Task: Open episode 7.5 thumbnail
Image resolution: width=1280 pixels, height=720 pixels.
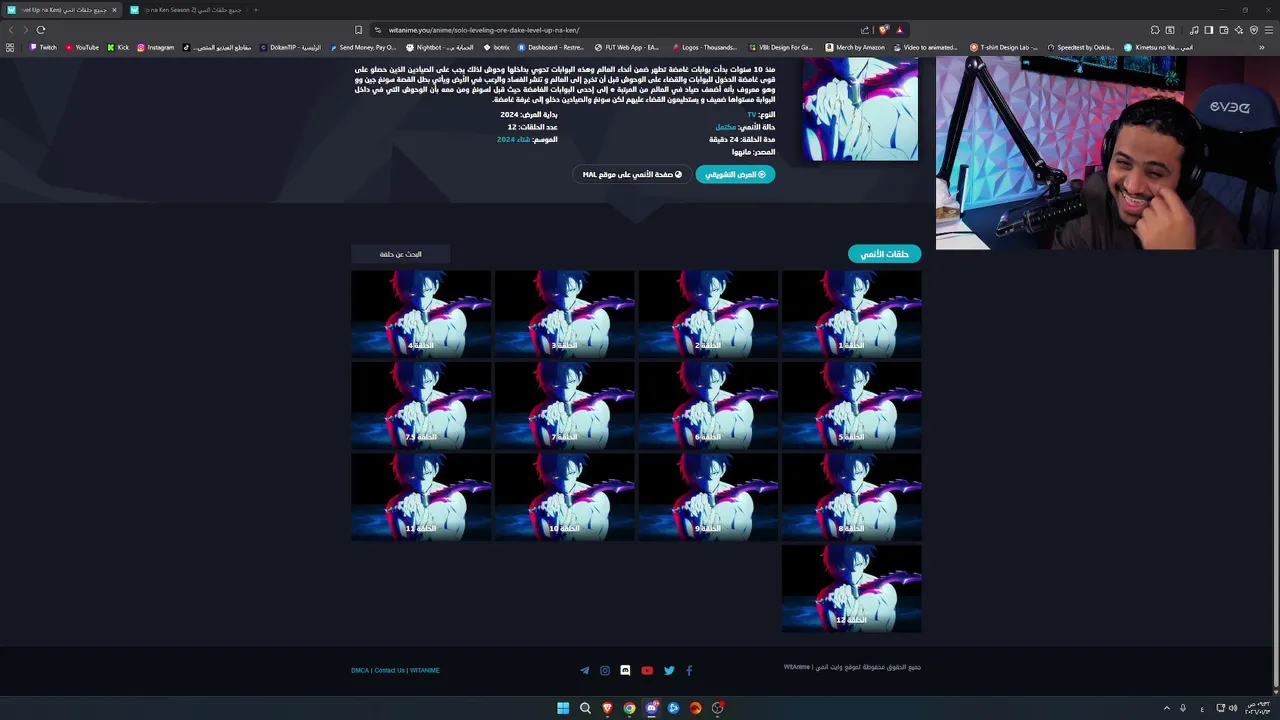Action: (x=421, y=405)
